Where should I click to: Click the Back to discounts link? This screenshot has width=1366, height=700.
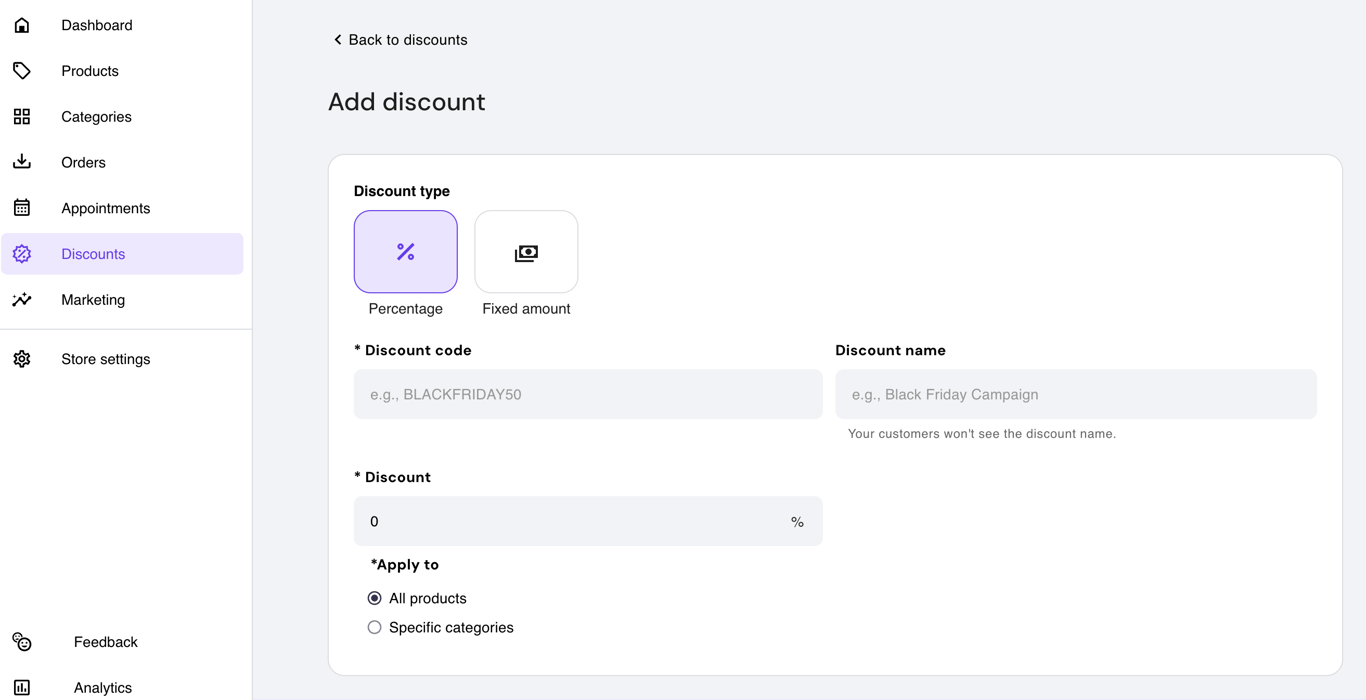(400, 39)
